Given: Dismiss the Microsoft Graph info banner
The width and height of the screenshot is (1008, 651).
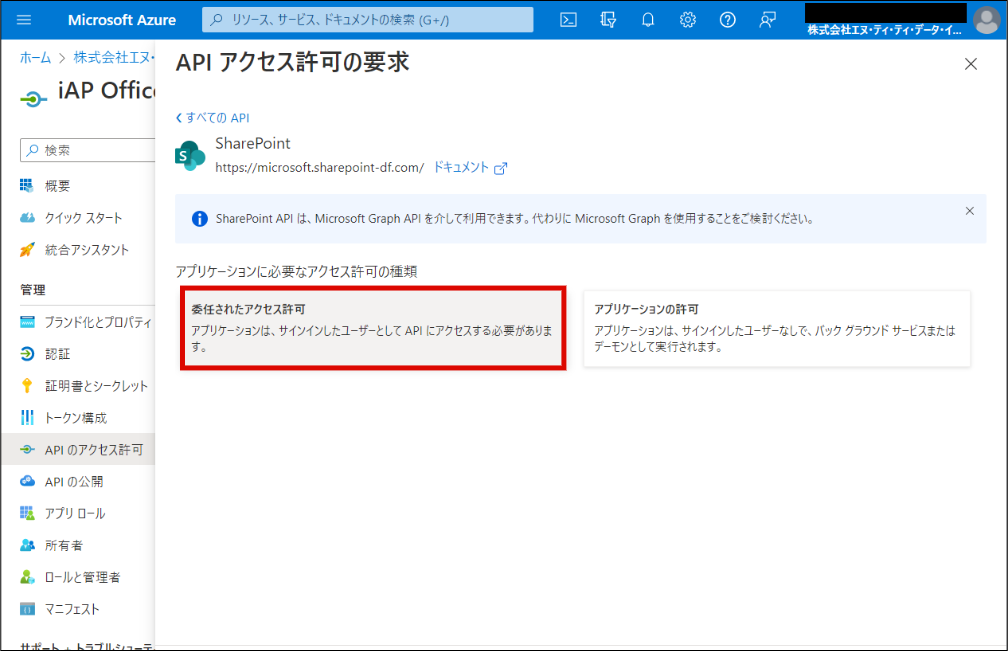Looking at the screenshot, I should tap(969, 211).
